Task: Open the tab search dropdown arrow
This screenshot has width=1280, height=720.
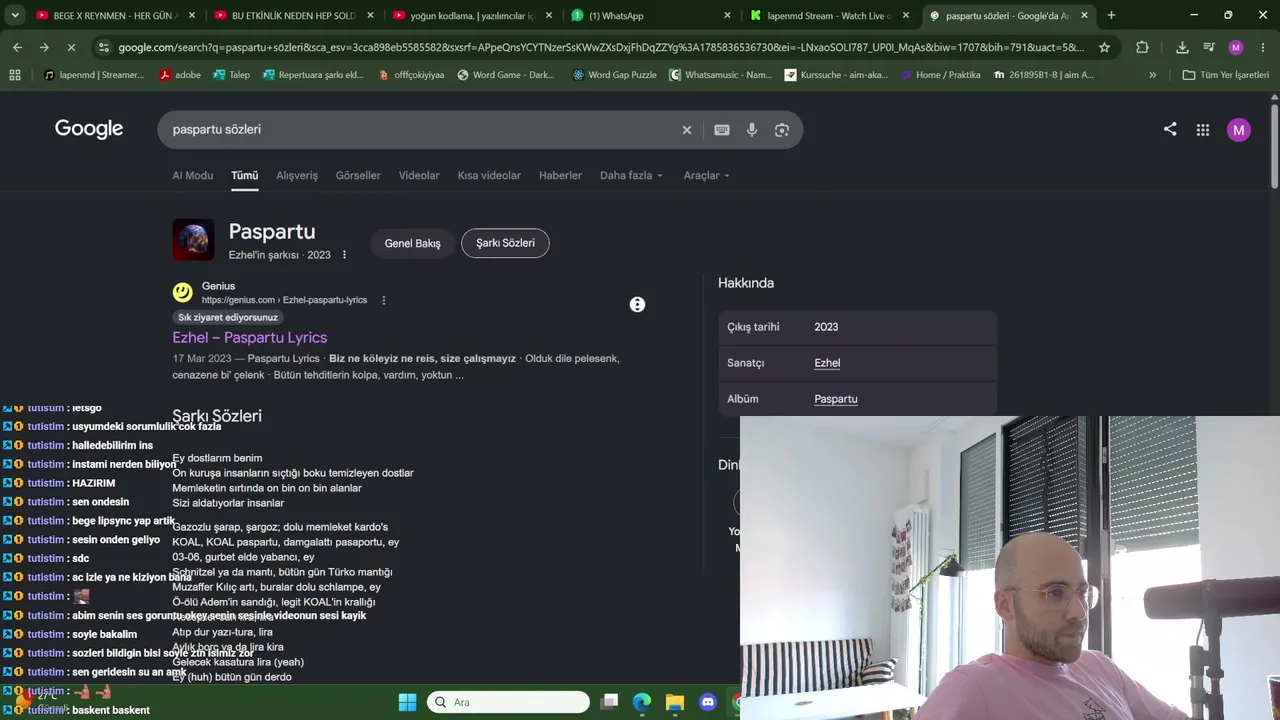Action: click(x=15, y=15)
